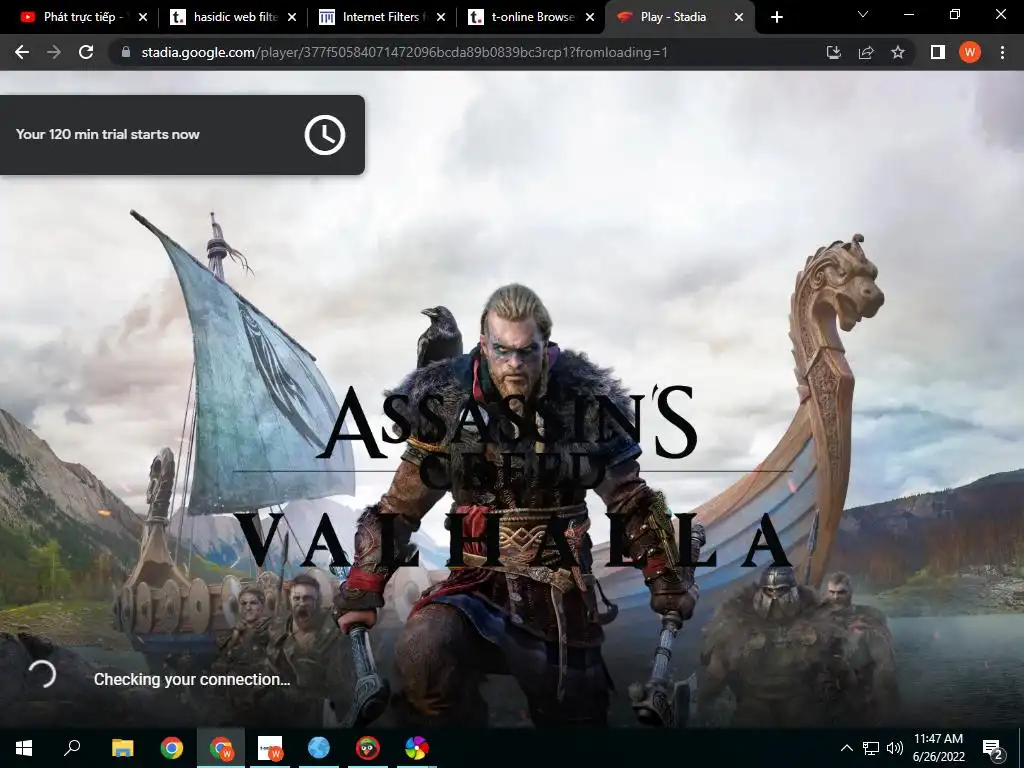This screenshot has height=768, width=1024.
Task: Close the hasidic web filter tab
Action: coord(292,17)
